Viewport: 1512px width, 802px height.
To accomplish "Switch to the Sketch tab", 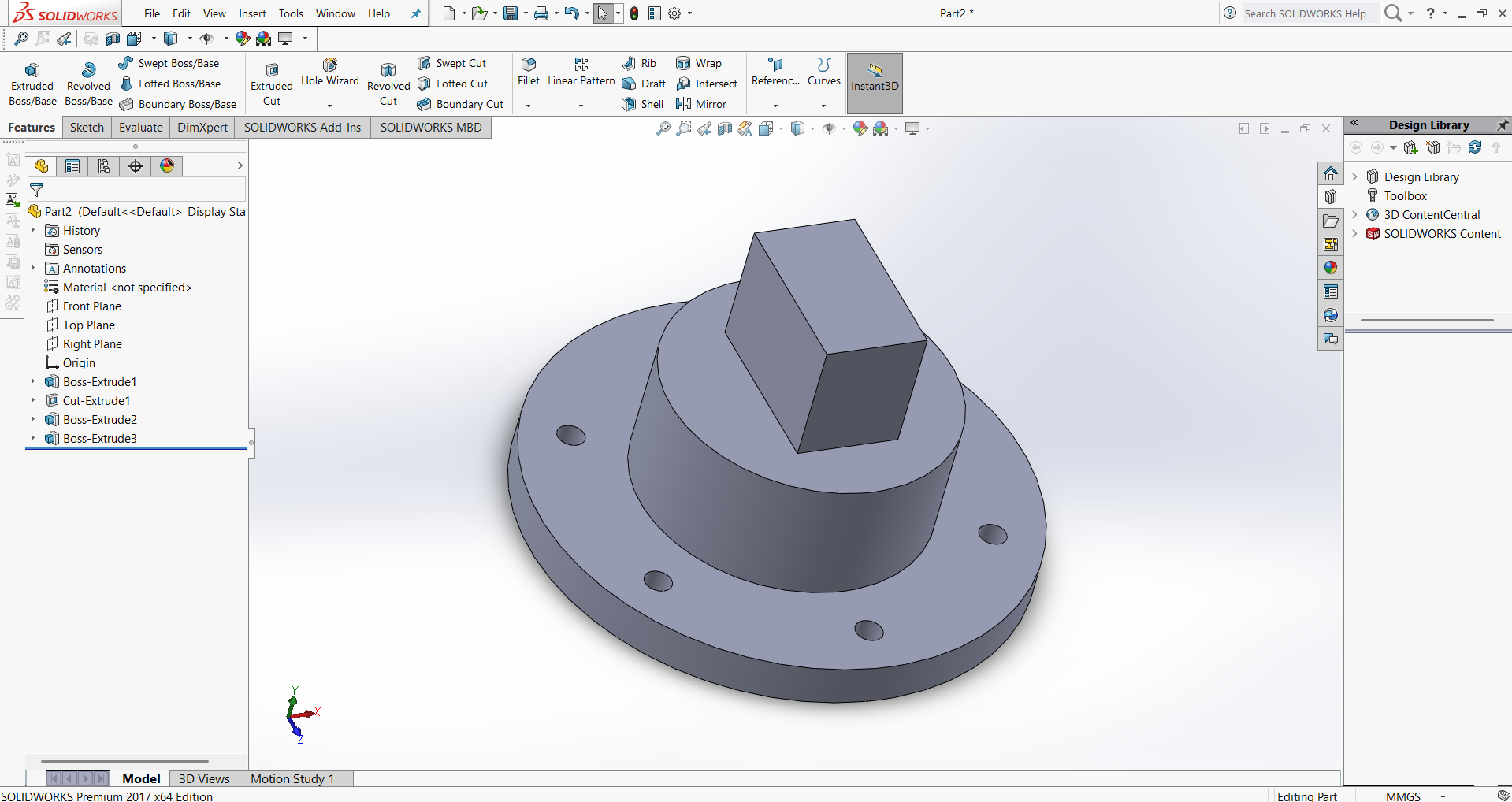I will tap(87, 127).
